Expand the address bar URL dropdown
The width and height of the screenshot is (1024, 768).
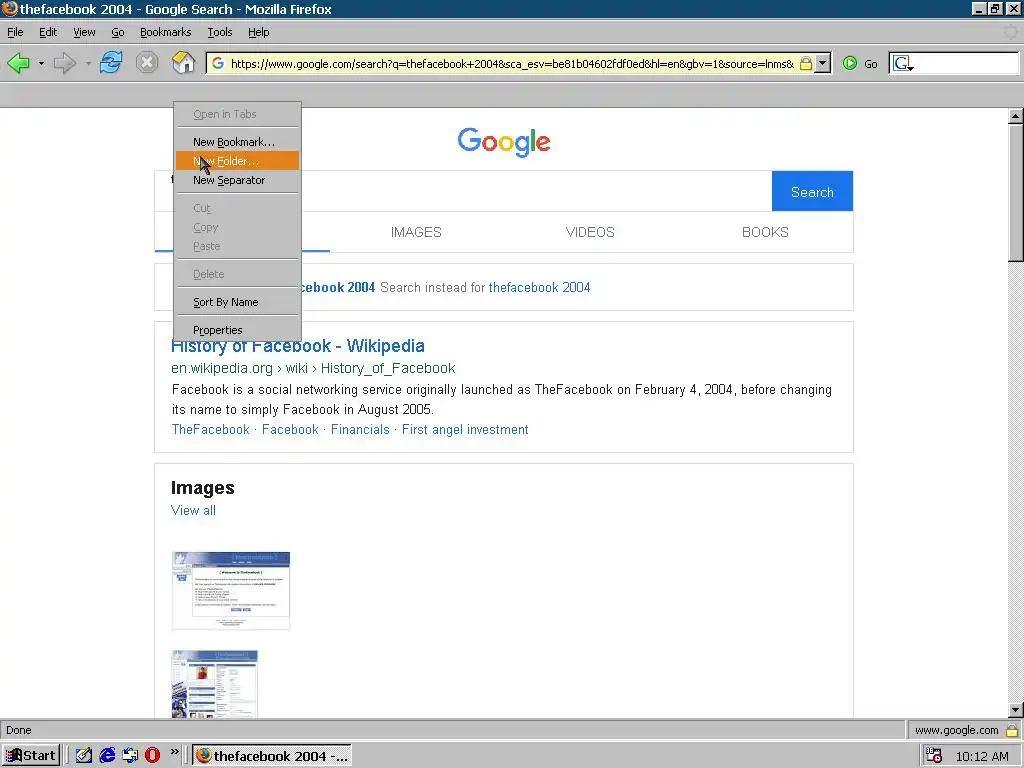(x=823, y=63)
